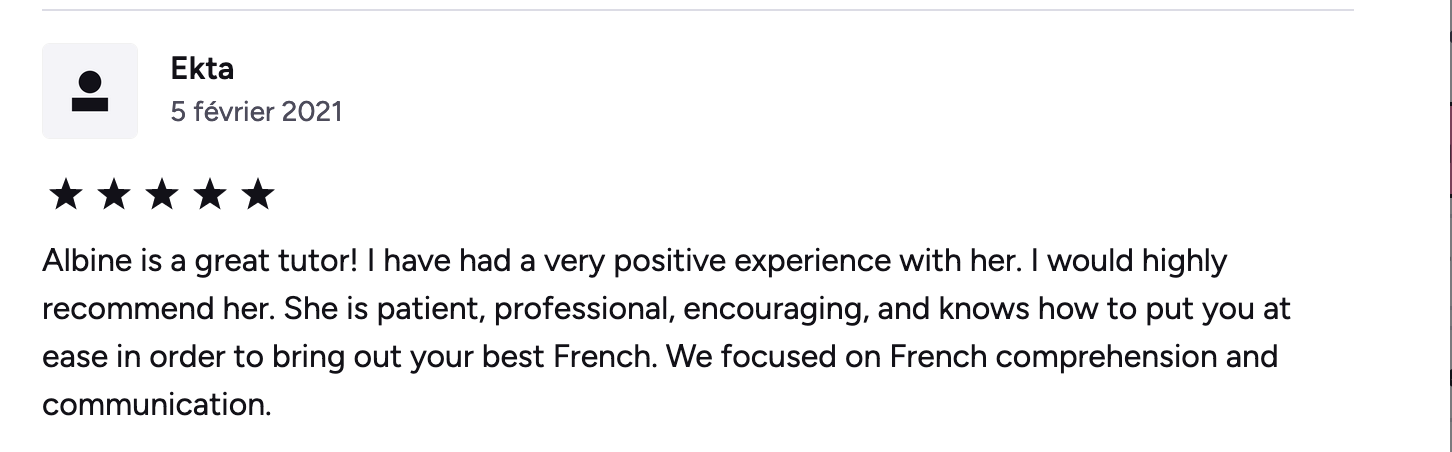Screen dimensions: 1452x452
Task: Select the first rating star
Action: pos(65,195)
